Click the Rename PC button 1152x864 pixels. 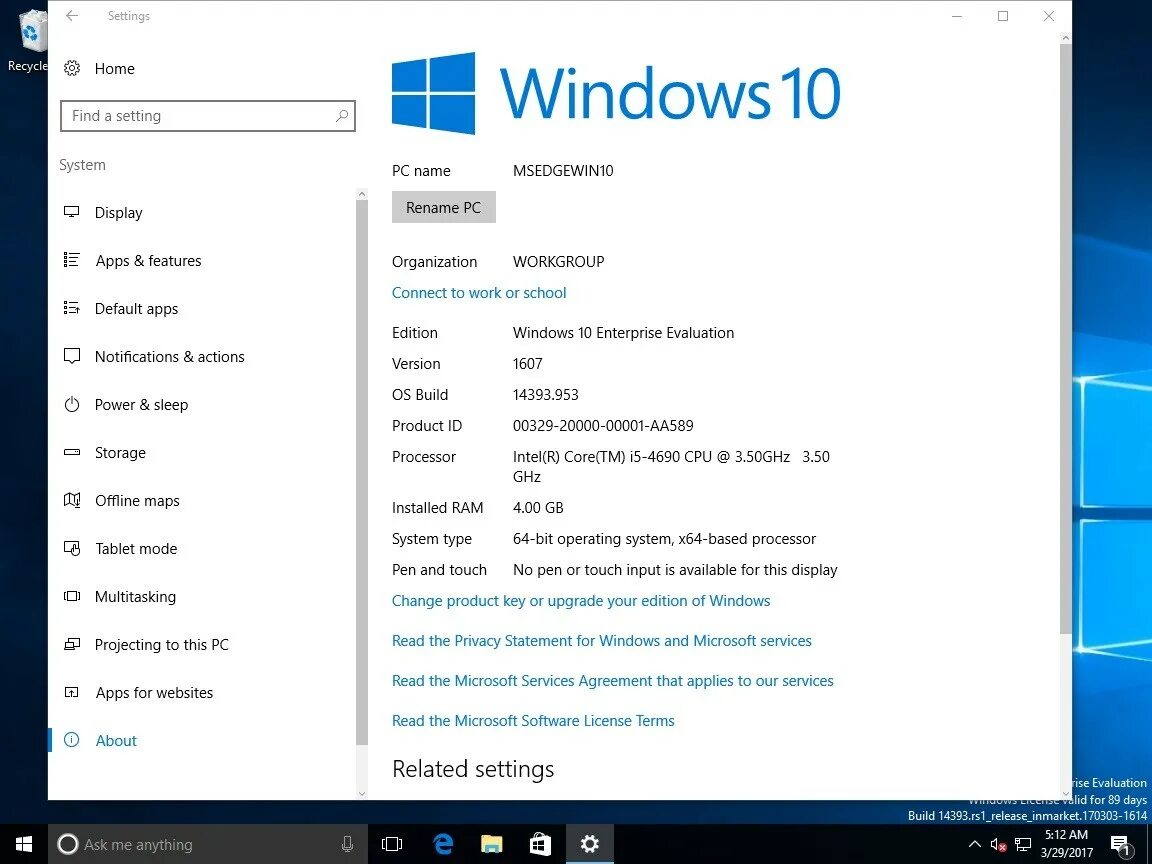click(x=443, y=207)
